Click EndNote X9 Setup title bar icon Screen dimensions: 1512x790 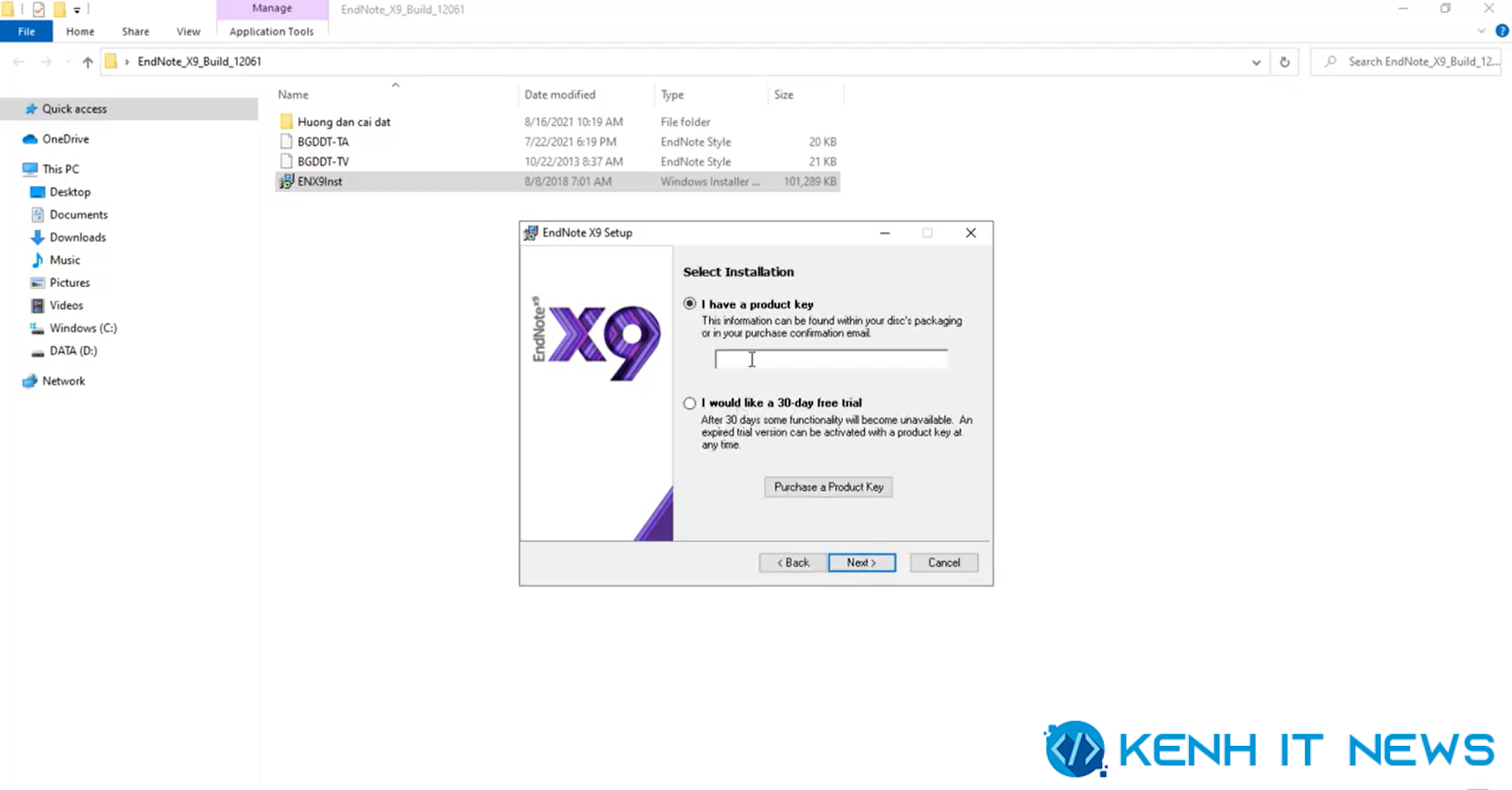pos(530,233)
